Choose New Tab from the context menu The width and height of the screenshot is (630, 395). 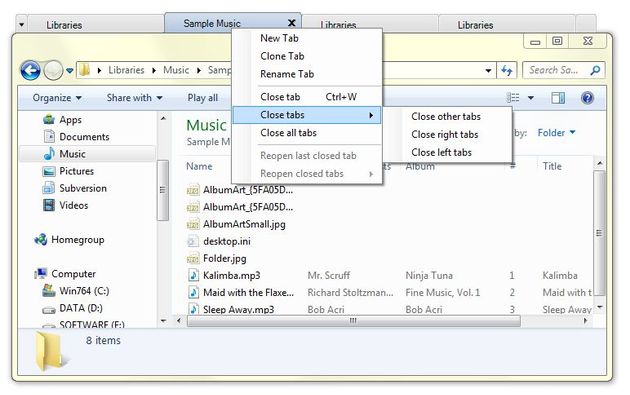pos(307,38)
